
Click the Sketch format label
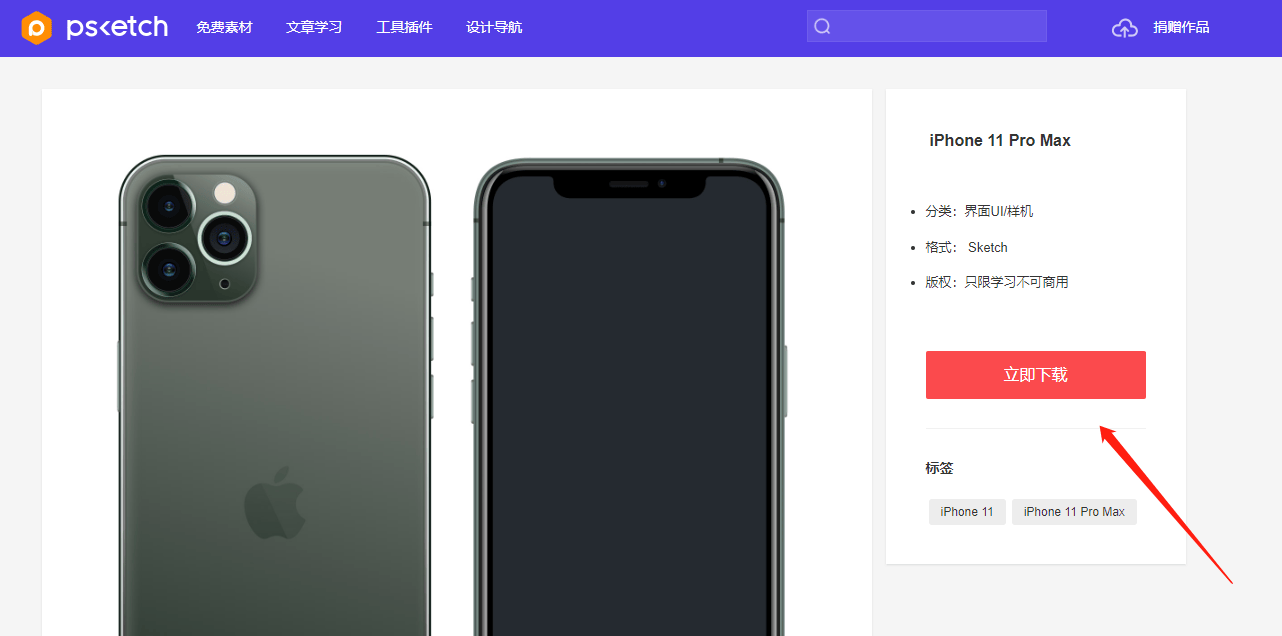click(x=988, y=247)
